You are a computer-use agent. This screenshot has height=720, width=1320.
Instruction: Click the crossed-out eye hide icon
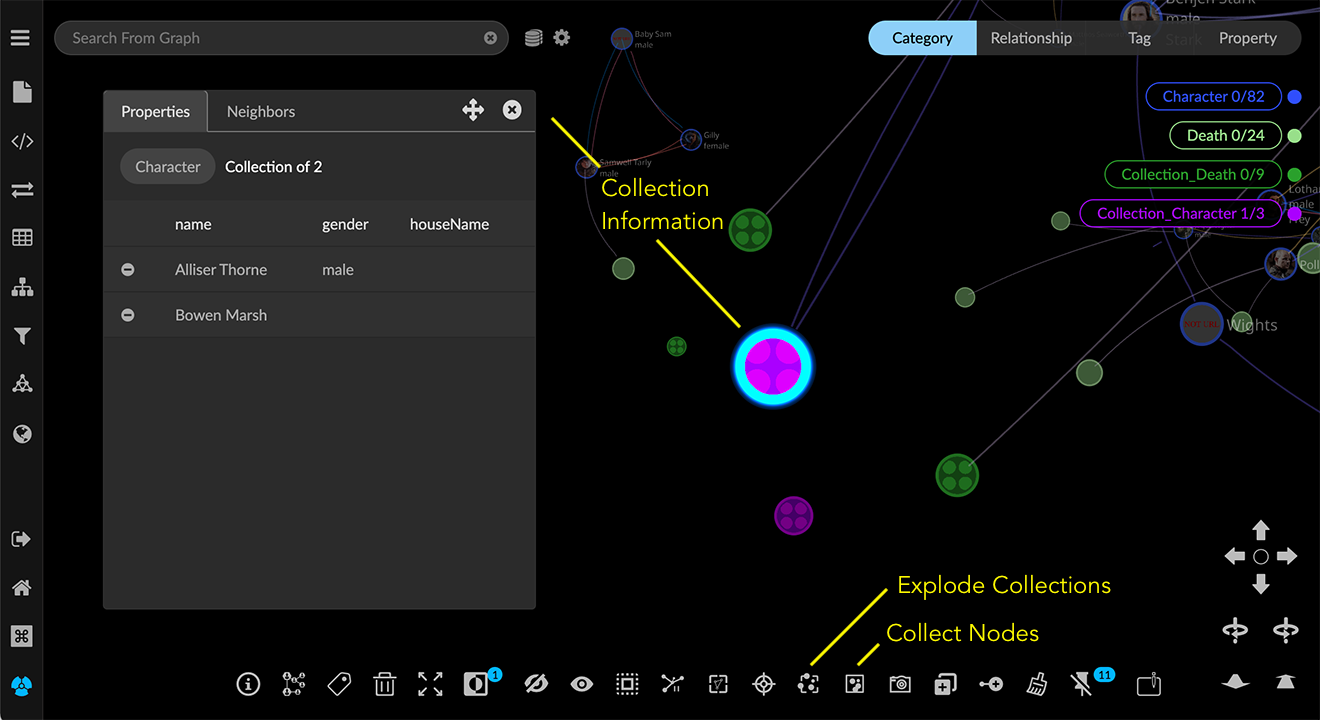pyautogui.click(x=536, y=684)
